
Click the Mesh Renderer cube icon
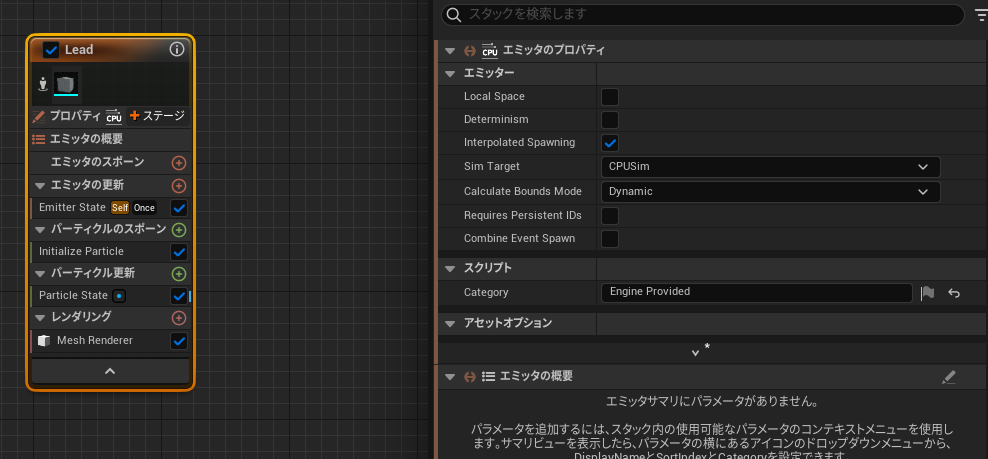pos(44,340)
